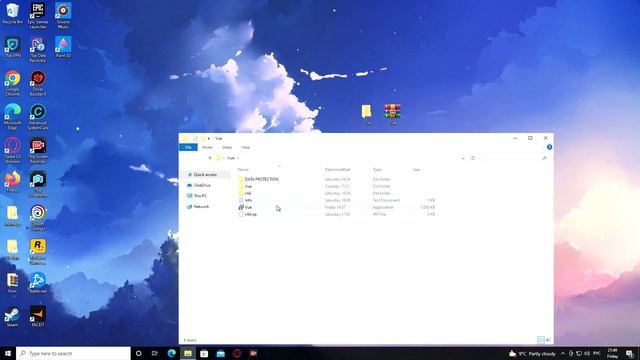Screen dimensions: 640x360
Task: Switch to the Home ribbon tab
Action: 207,147
